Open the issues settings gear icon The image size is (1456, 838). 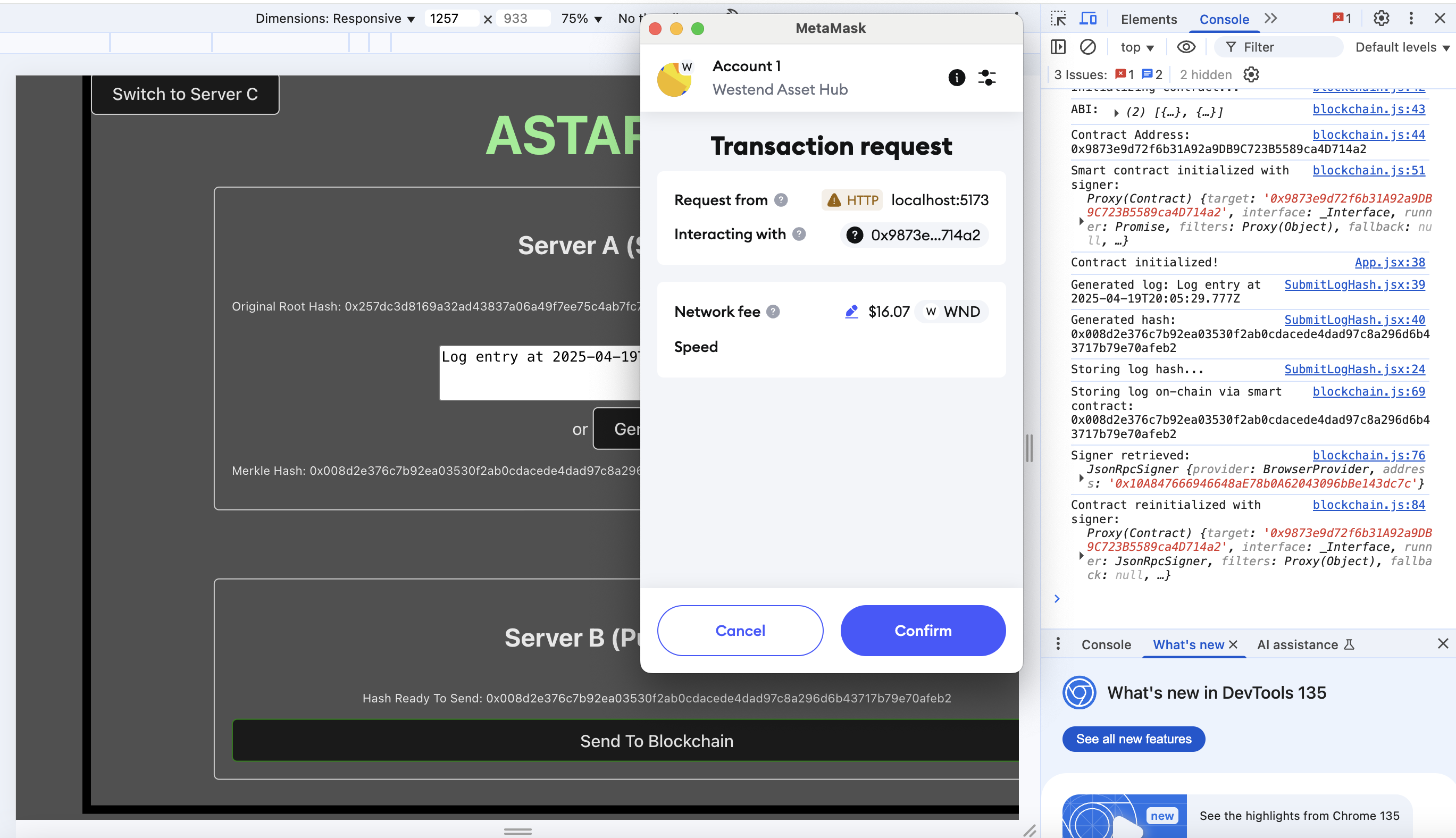[1251, 75]
